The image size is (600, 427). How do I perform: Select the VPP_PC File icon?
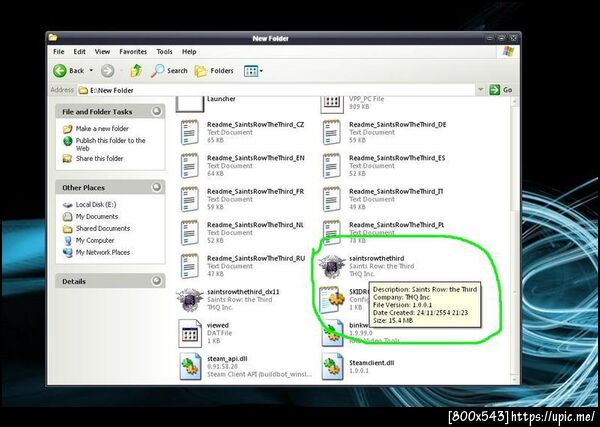pyautogui.click(x=331, y=104)
